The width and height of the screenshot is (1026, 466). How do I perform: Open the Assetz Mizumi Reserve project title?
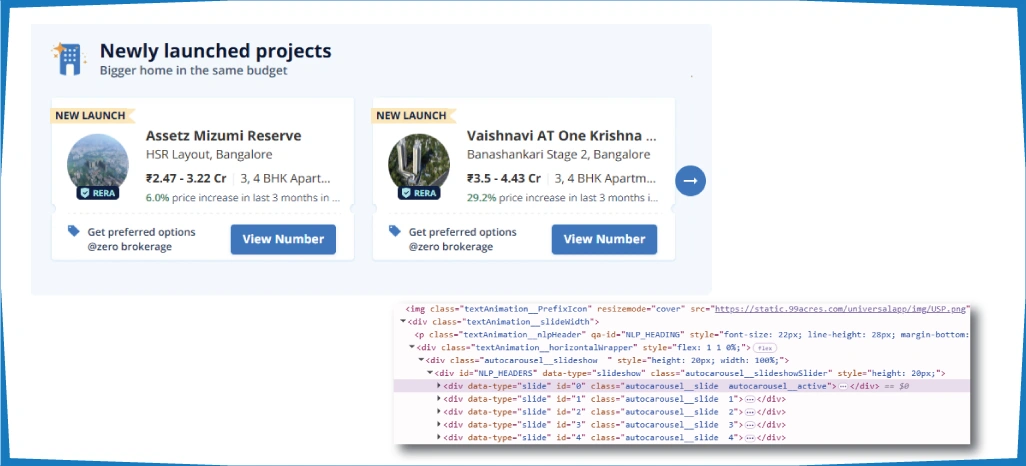point(223,136)
